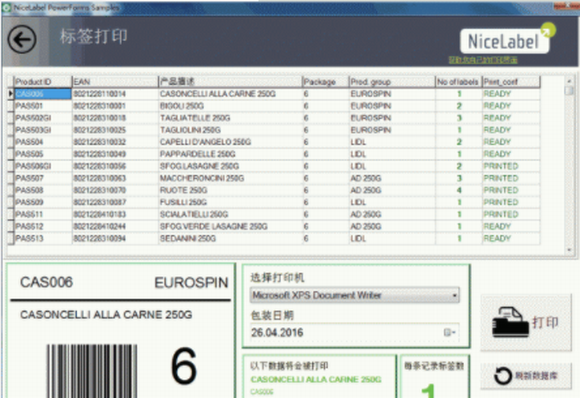Select the PAS513 SEDANINI 250G row

pyautogui.click(x=274, y=239)
